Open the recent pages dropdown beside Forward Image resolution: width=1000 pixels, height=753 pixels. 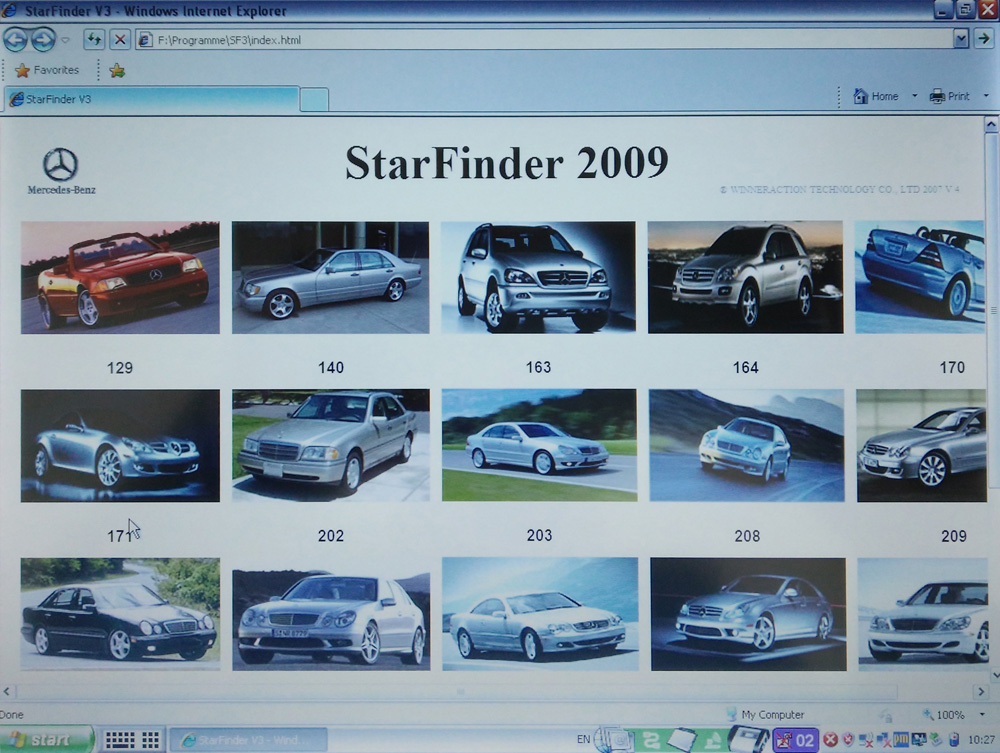(65, 40)
